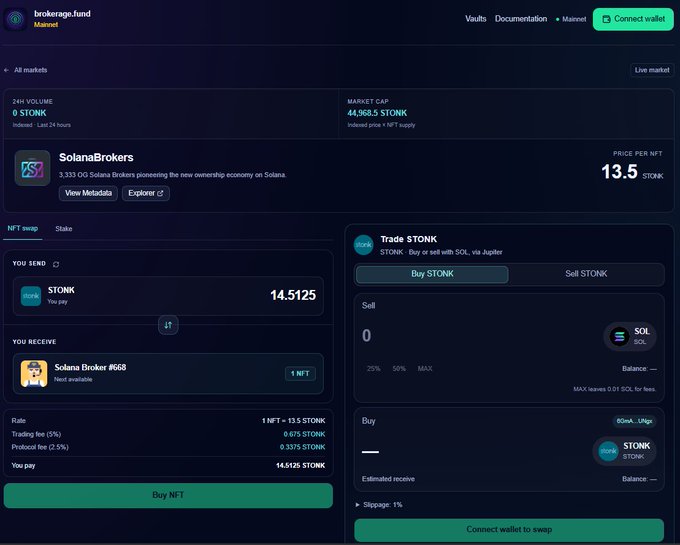Click the green Mainnet status dot
Screen dimensions: 680x545
(557, 20)
